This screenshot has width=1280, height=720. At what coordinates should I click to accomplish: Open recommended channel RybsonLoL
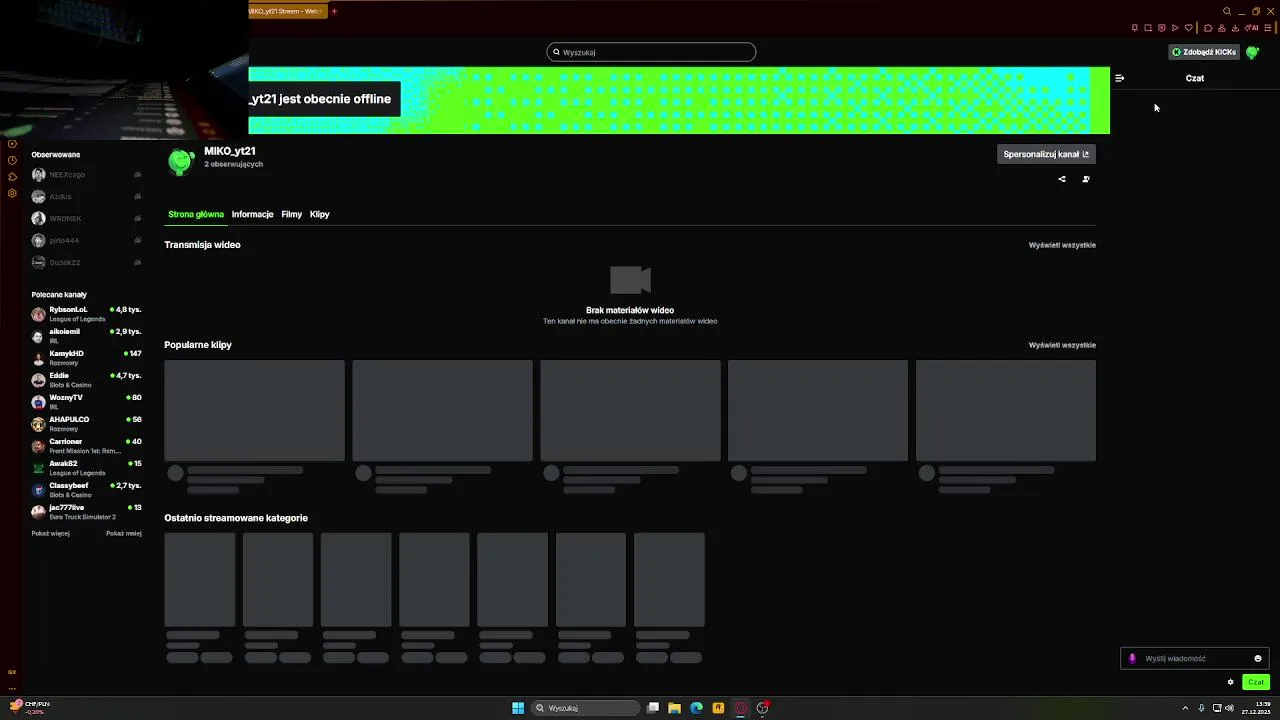tap(86, 314)
